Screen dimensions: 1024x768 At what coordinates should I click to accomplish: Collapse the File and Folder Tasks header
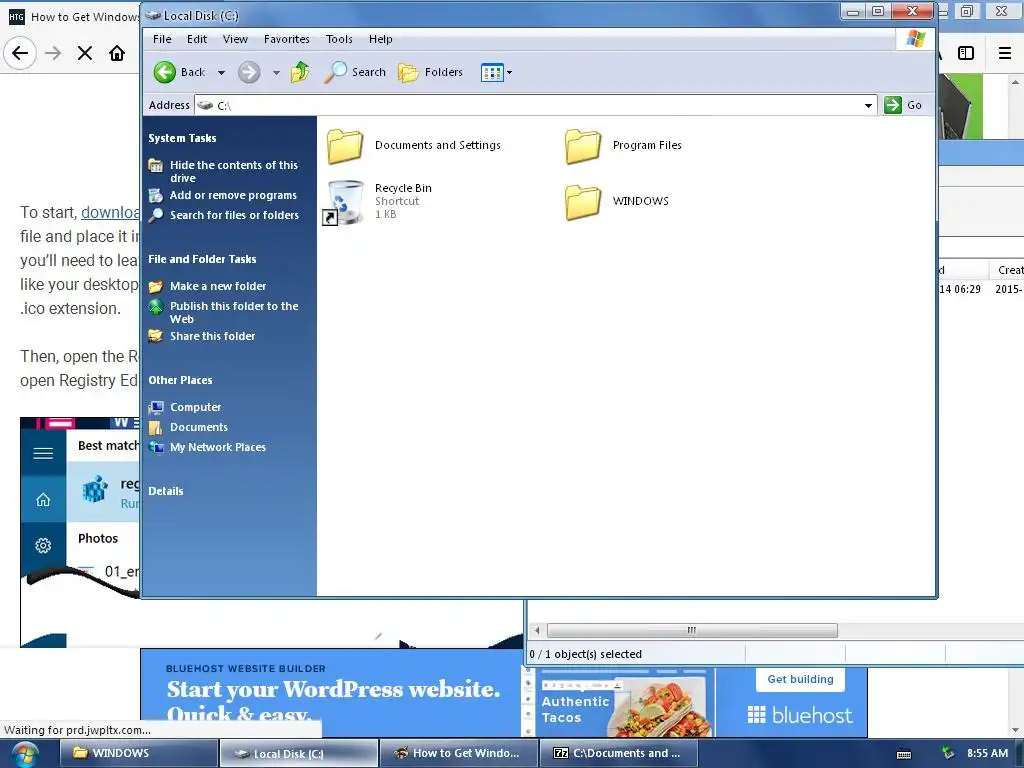point(202,259)
